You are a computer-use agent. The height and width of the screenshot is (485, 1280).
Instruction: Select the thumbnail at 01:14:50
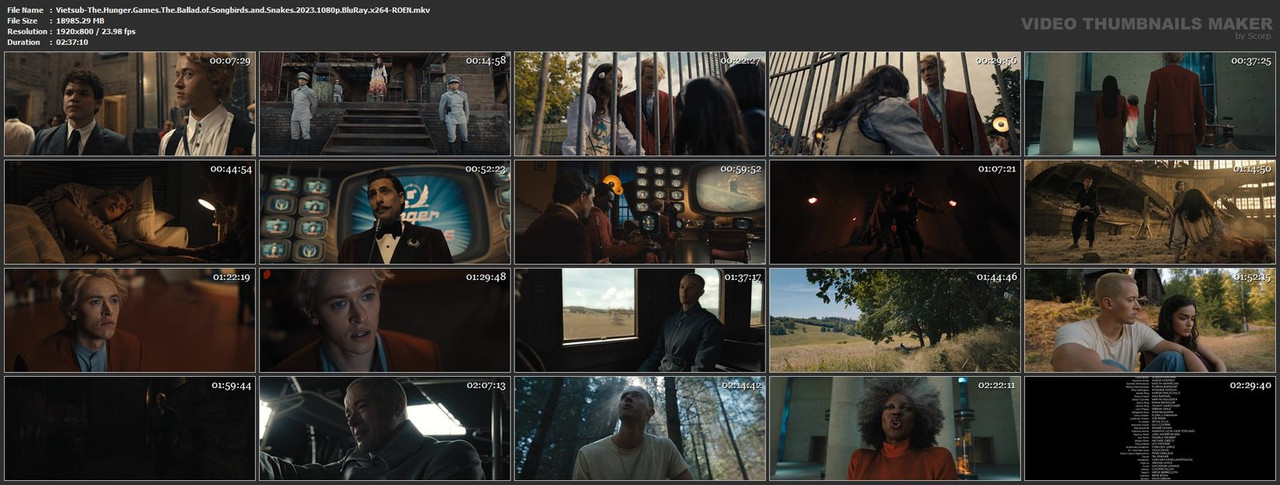(x=1150, y=212)
